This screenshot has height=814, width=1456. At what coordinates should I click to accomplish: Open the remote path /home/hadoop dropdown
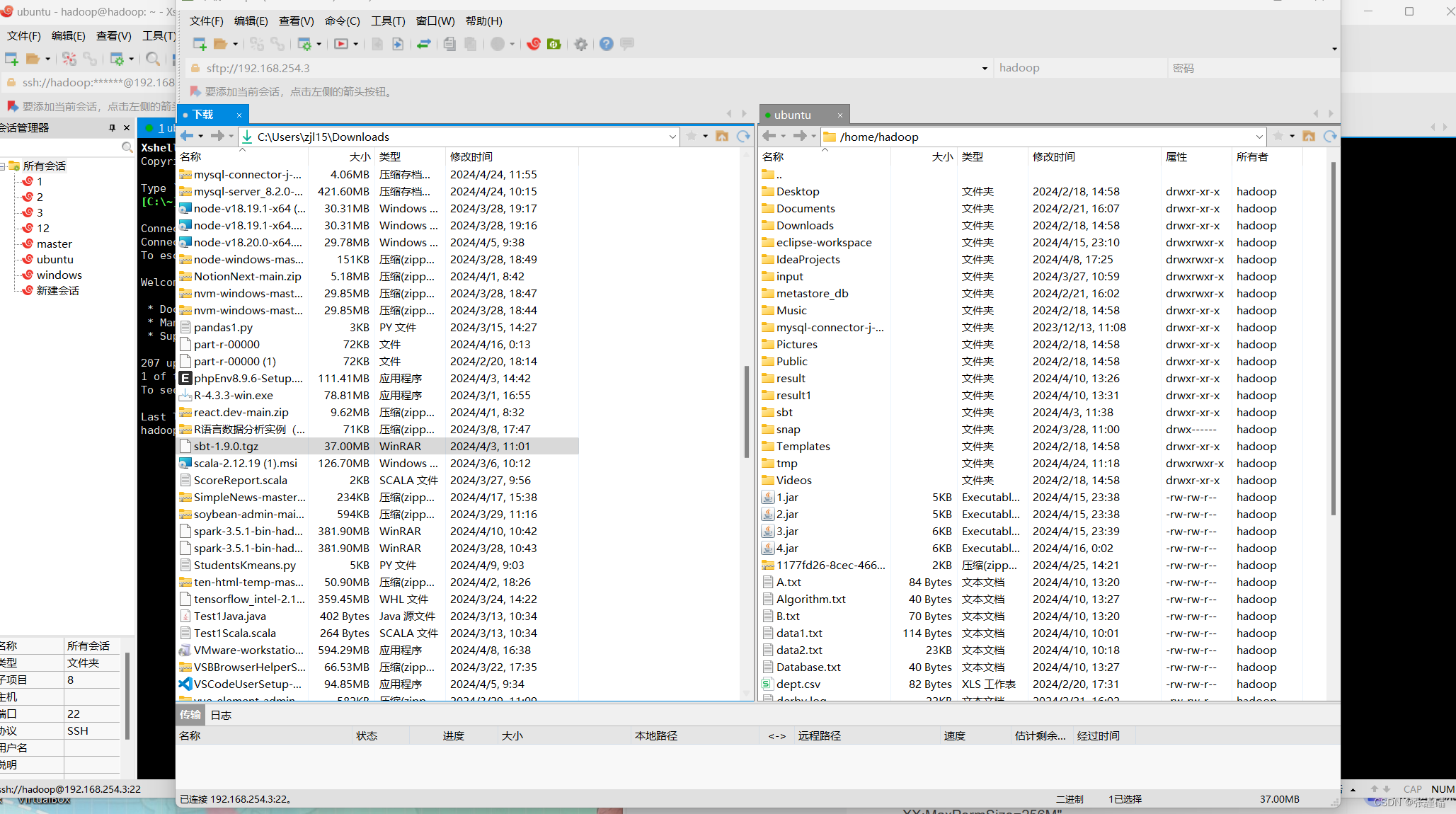[x=1259, y=137]
